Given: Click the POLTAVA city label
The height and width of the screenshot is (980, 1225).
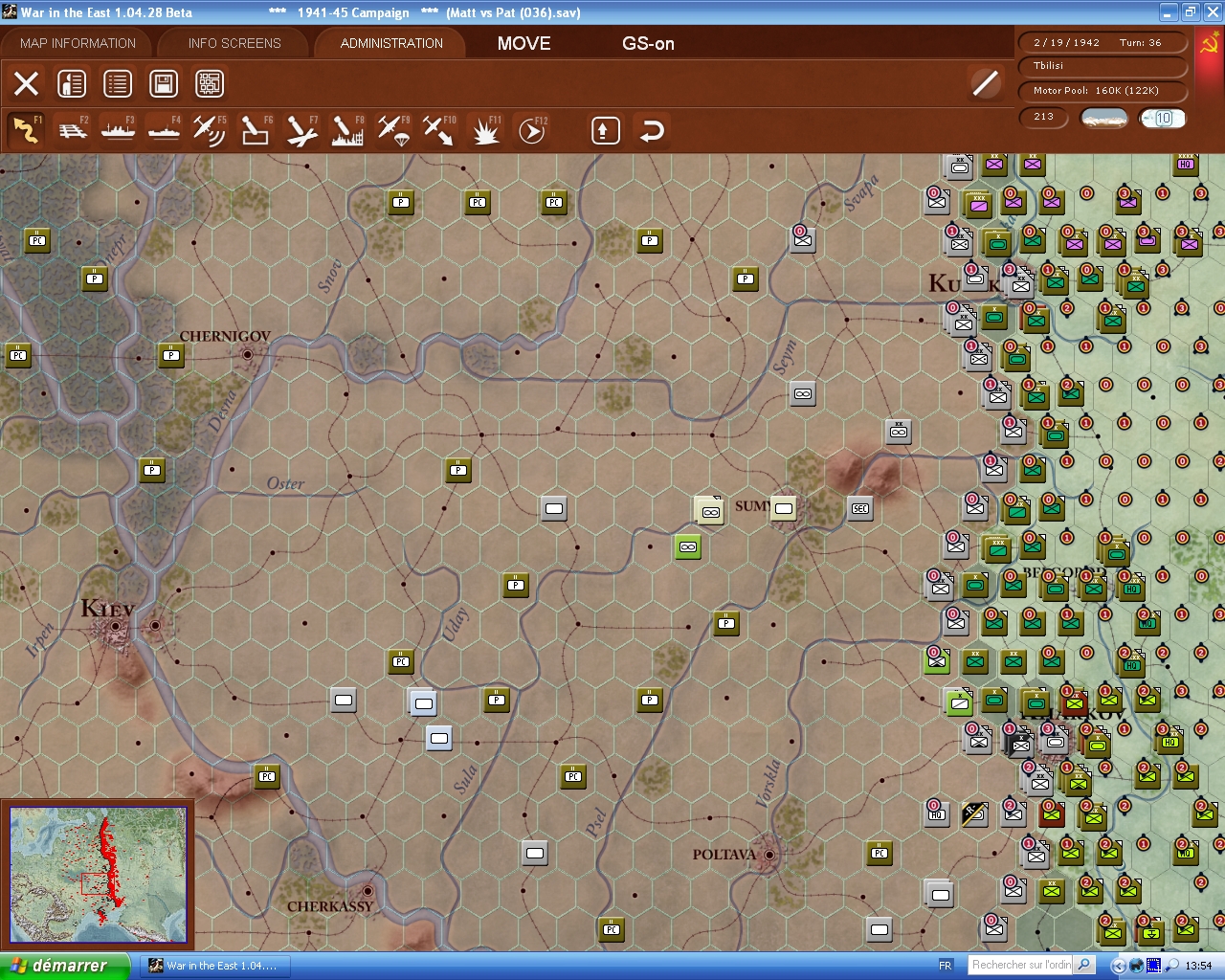Looking at the screenshot, I should coord(724,854).
